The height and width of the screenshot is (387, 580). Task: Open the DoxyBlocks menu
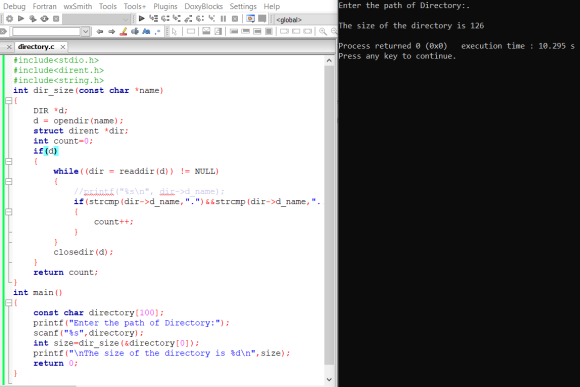(x=203, y=6)
